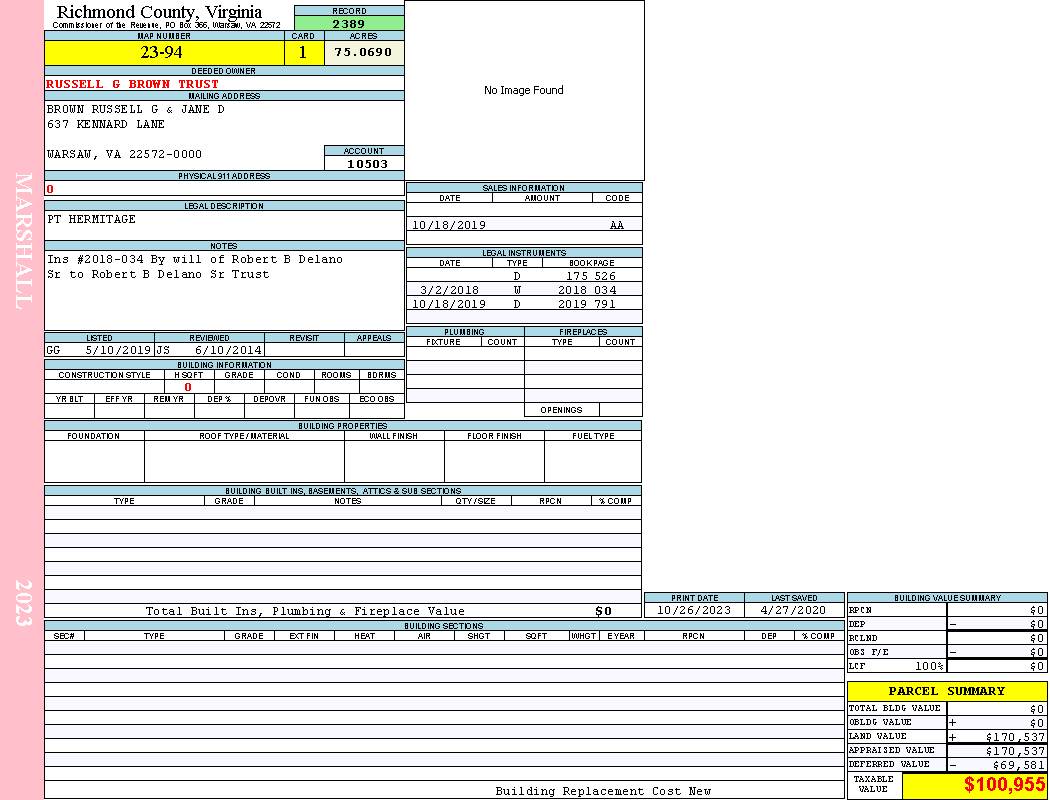Click the reviewed date 6/10/2014

228,350
